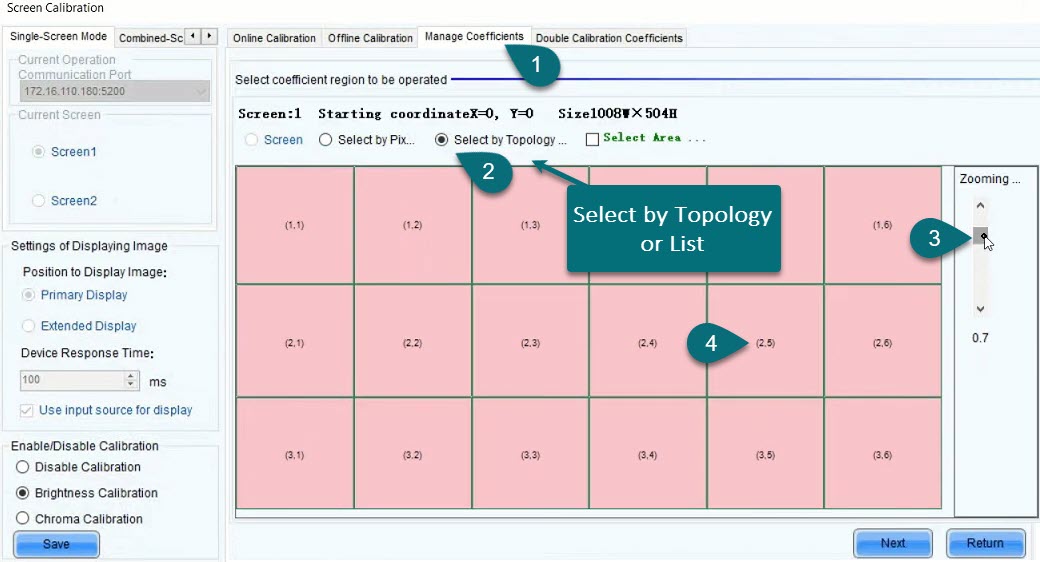Click the Next button
This screenshot has width=1040, height=562.
coord(892,543)
